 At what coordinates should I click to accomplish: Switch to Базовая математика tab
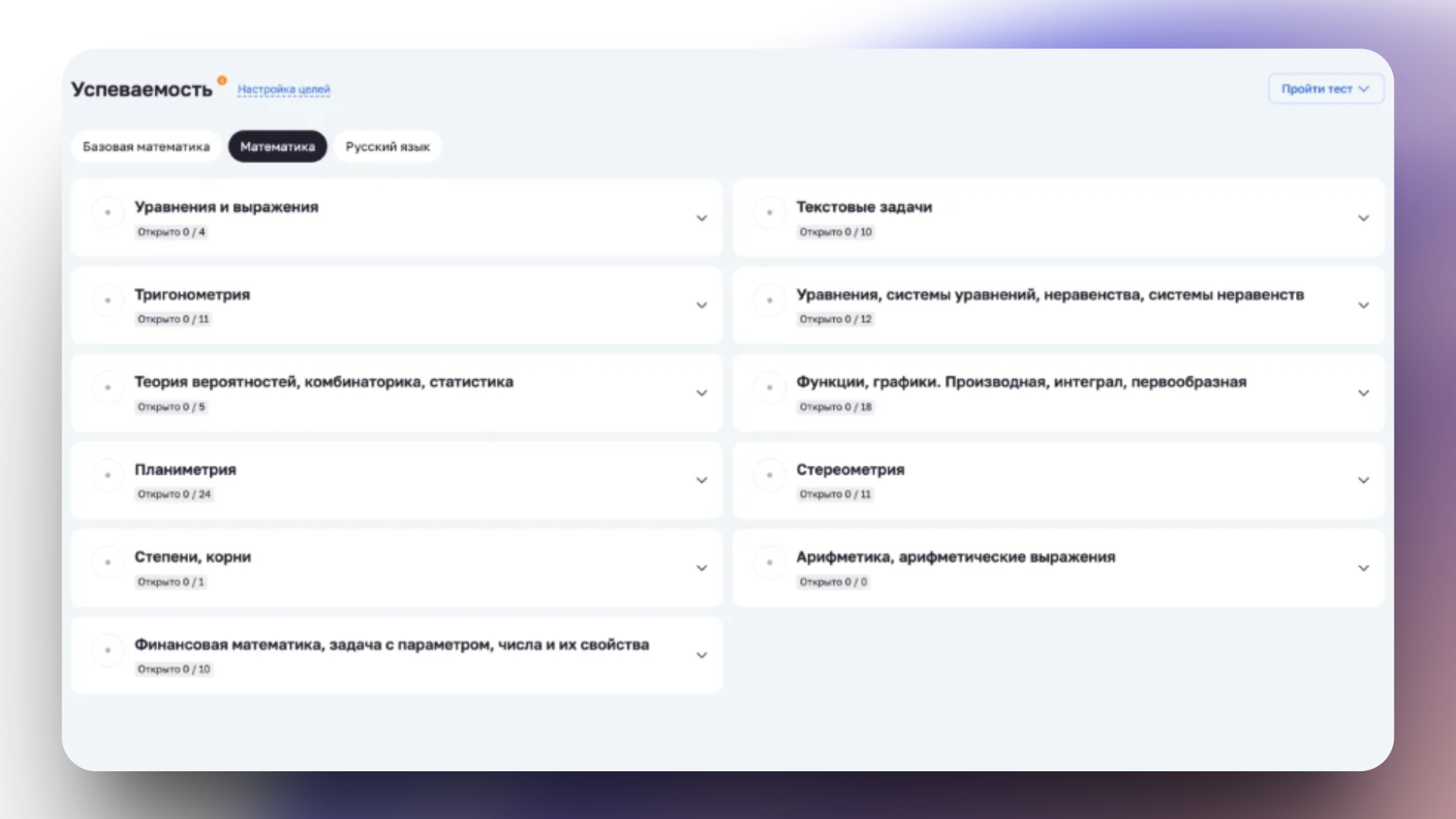coord(146,146)
